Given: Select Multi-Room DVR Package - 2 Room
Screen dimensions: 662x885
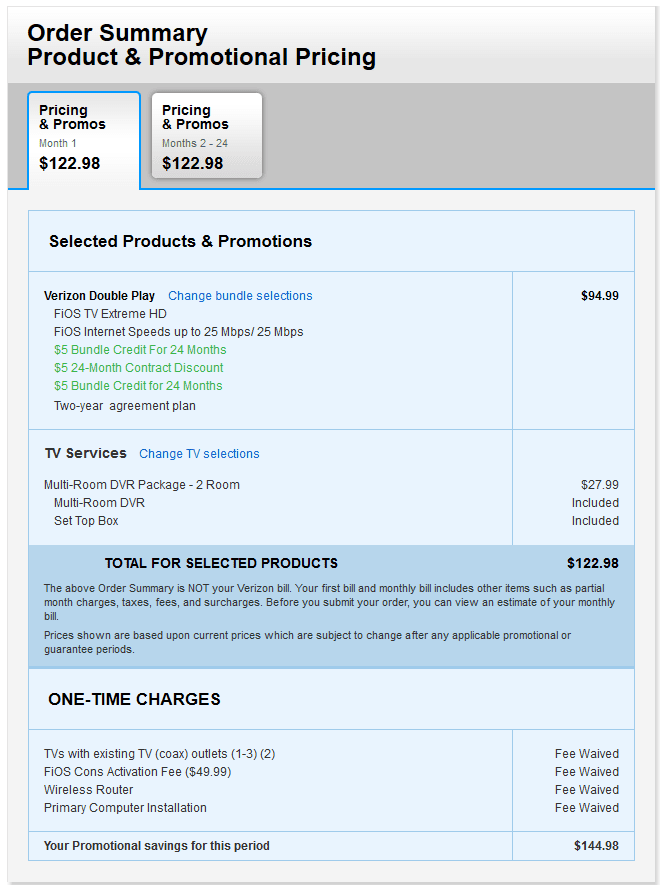Looking at the screenshot, I should [x=141, y=485].
